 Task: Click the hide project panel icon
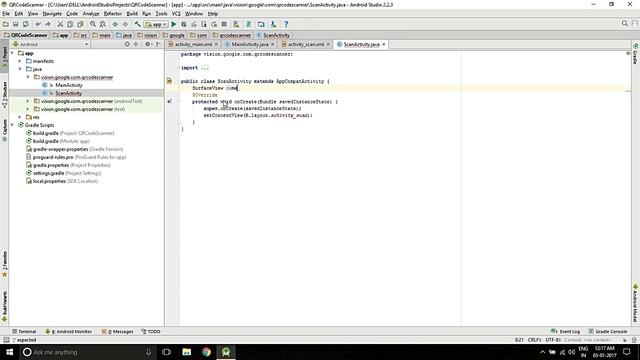(158, 44)
